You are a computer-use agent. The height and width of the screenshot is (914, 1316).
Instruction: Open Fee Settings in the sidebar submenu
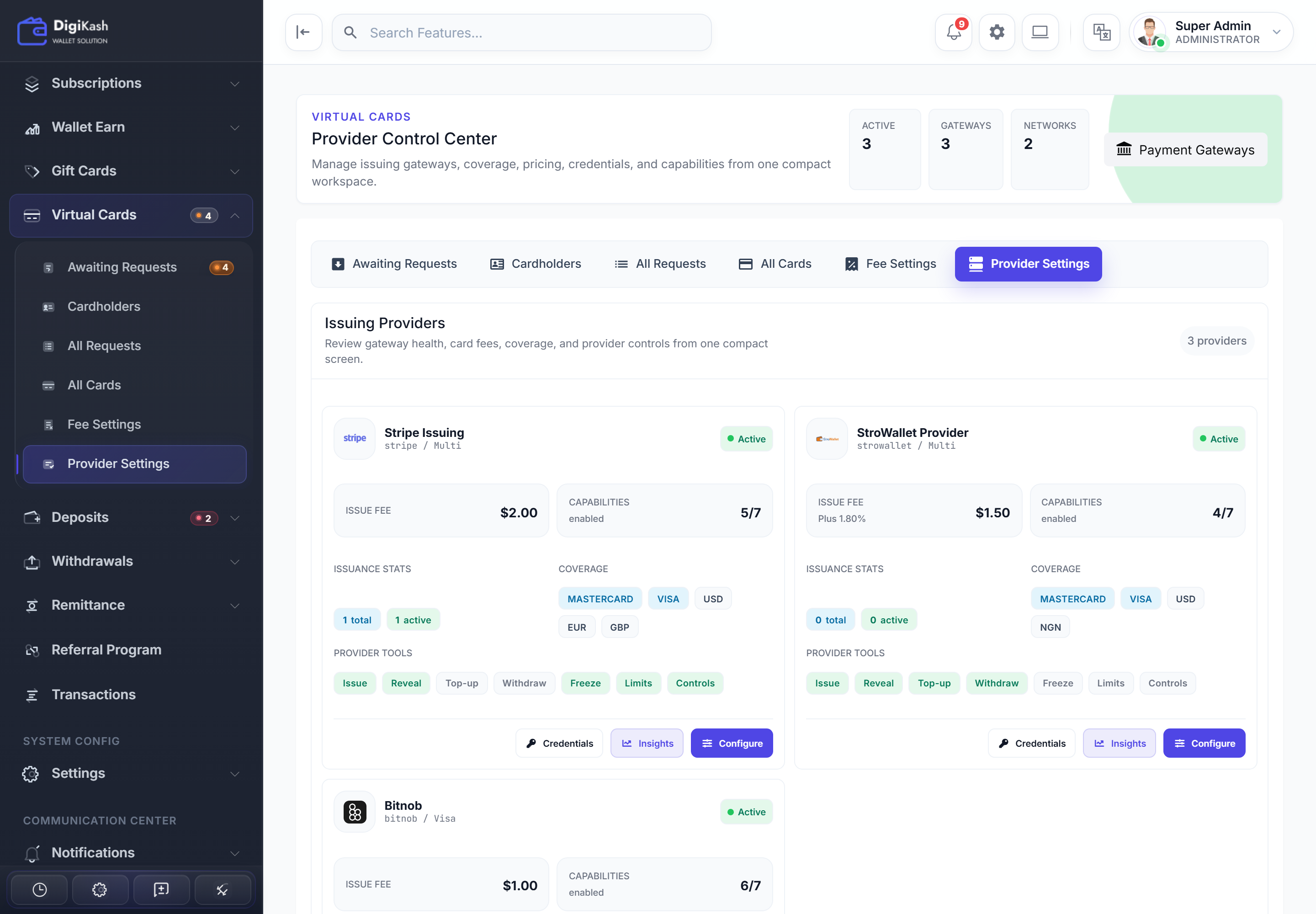click(135, 425)
